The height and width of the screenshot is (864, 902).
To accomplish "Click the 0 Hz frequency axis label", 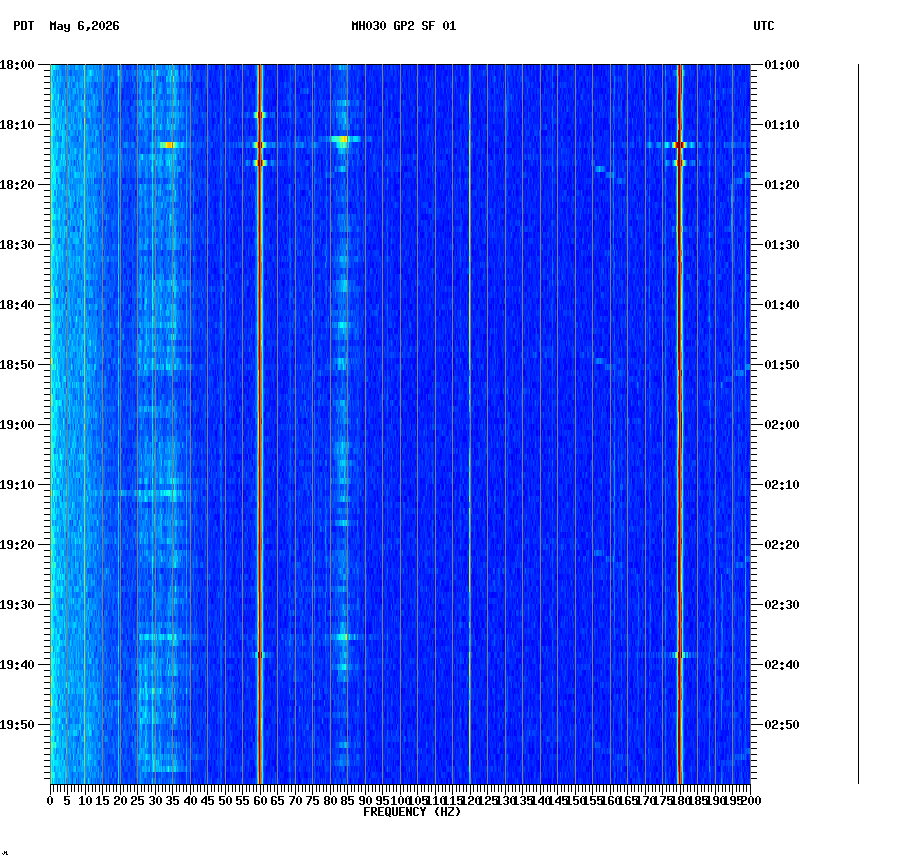I will tap(51, 801).
